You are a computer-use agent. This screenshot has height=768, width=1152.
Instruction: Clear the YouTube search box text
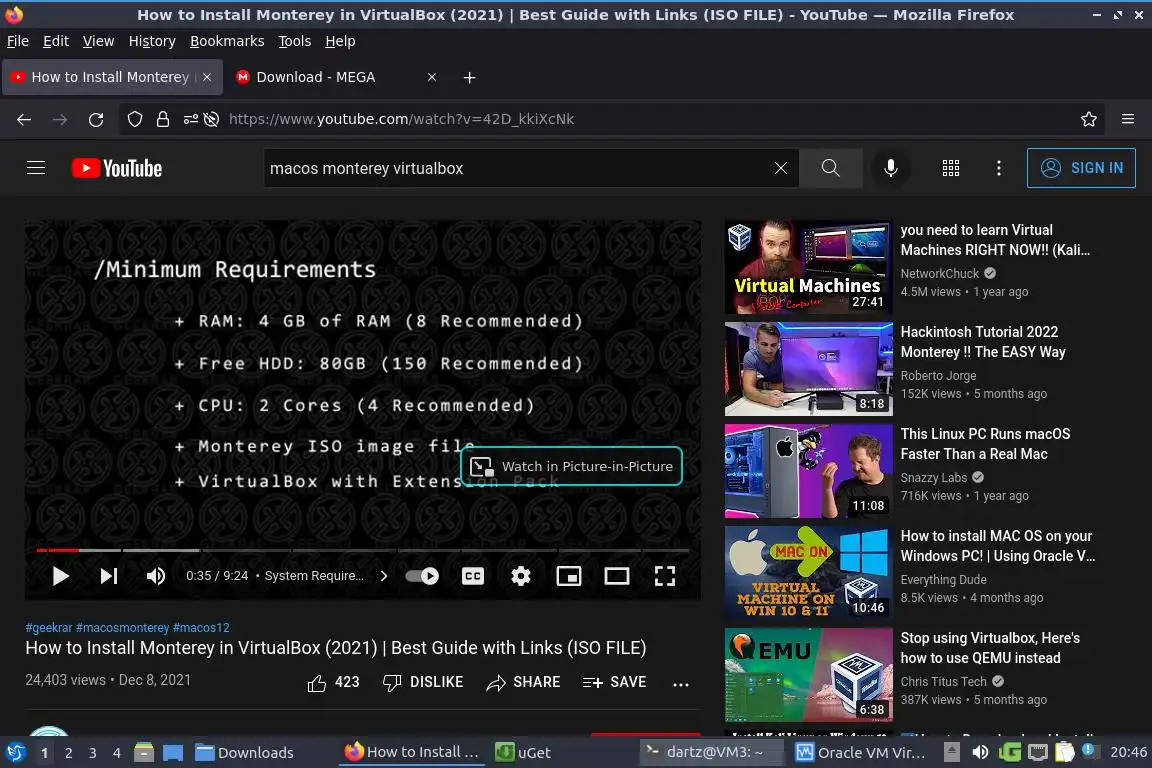(781, 168)
